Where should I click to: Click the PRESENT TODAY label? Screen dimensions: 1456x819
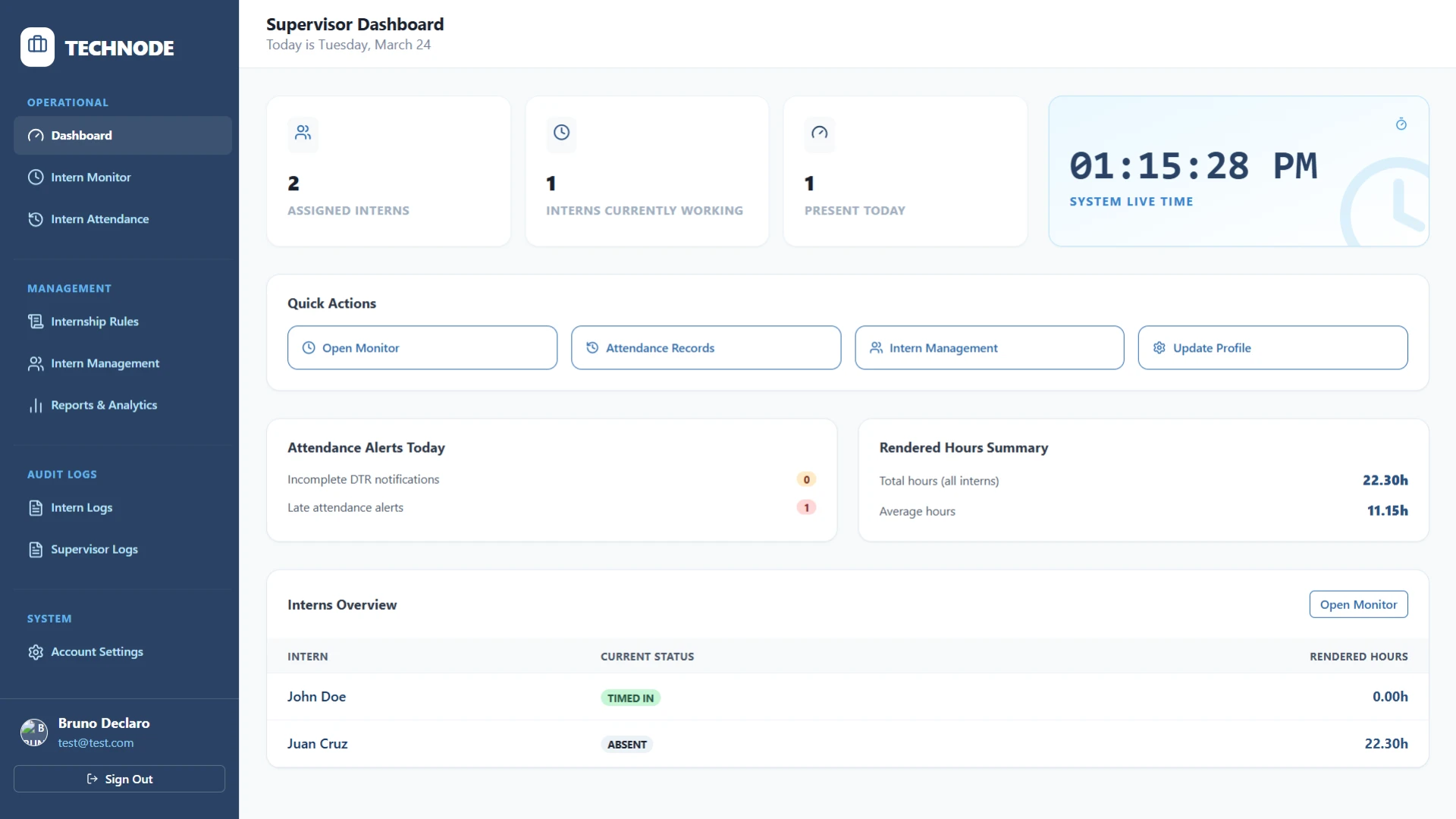click(x=855, y=211)
